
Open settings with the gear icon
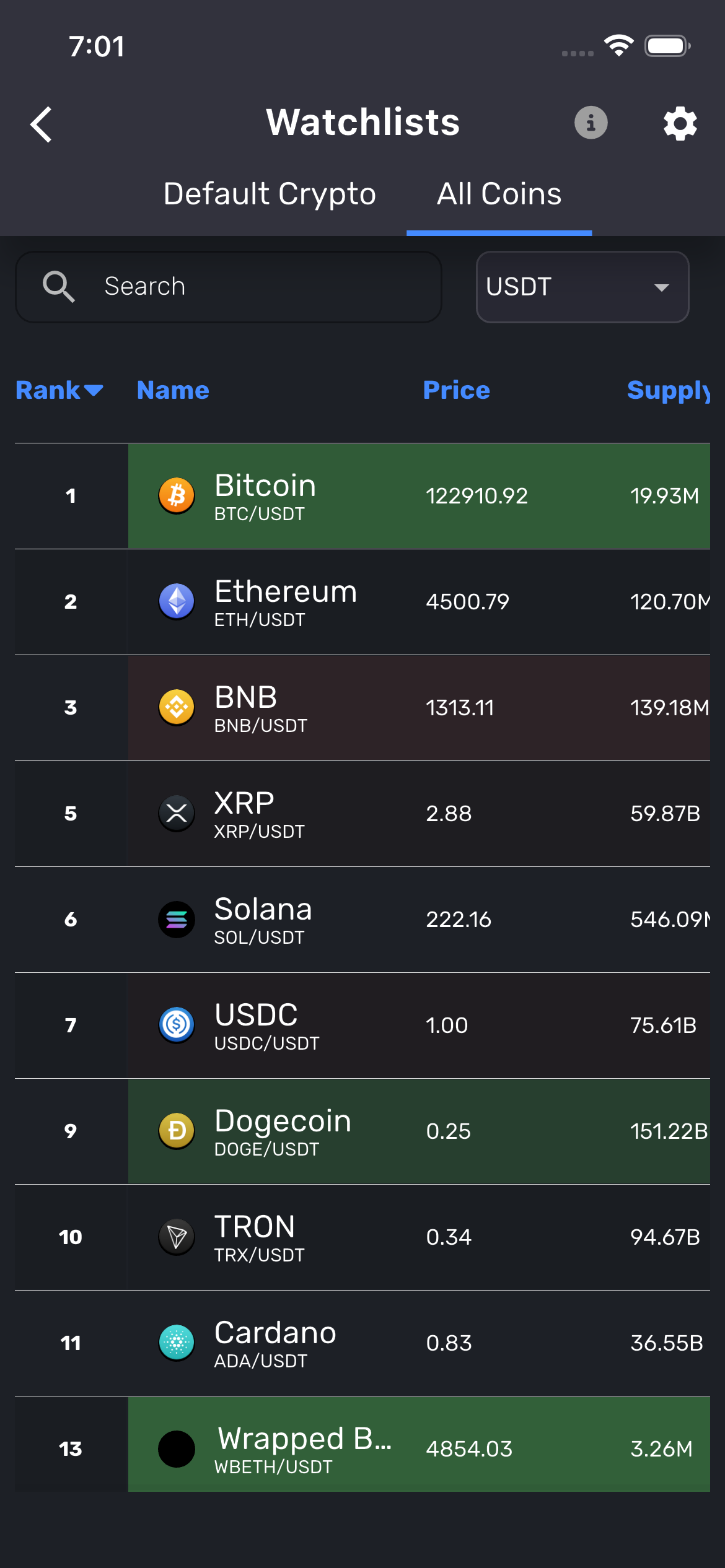click(680, 124)
